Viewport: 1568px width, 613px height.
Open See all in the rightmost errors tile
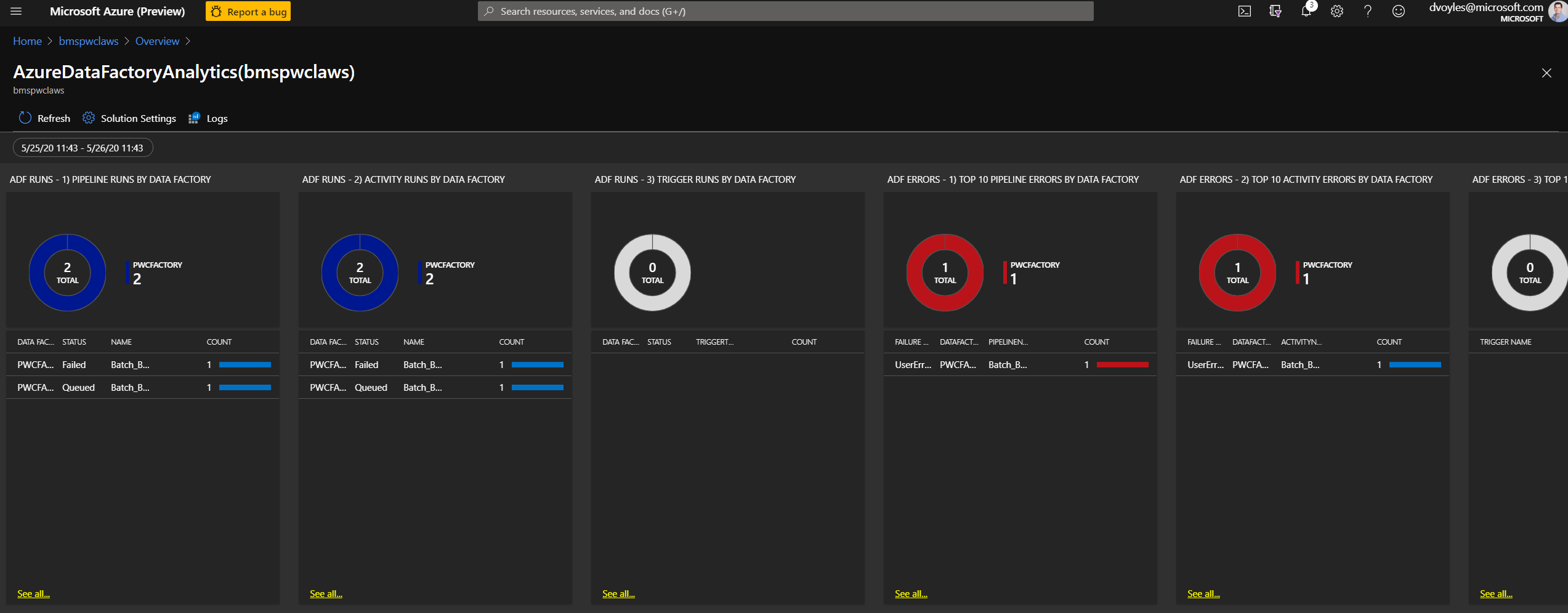pyautogui.click(x=1496, y=593)
